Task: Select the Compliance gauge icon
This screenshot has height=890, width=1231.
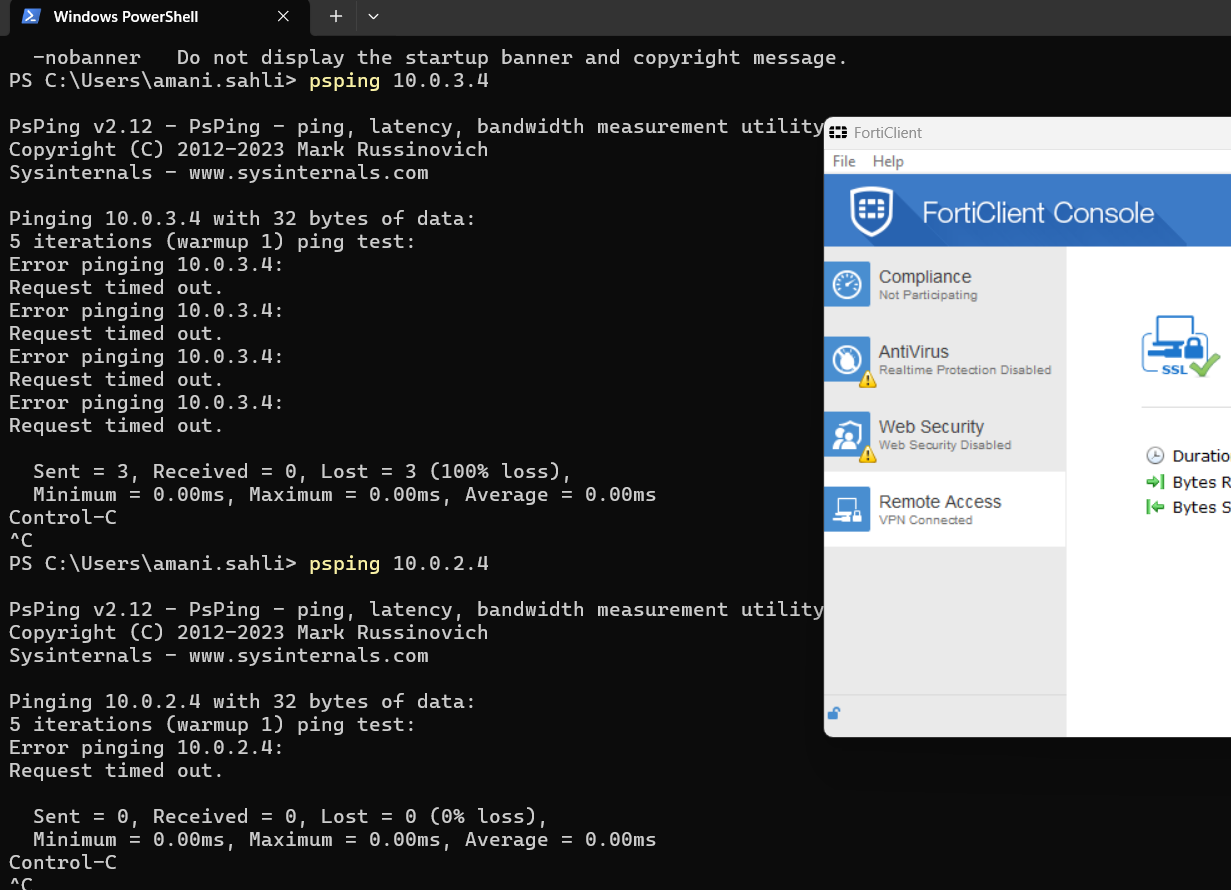Action: point(847,284)
